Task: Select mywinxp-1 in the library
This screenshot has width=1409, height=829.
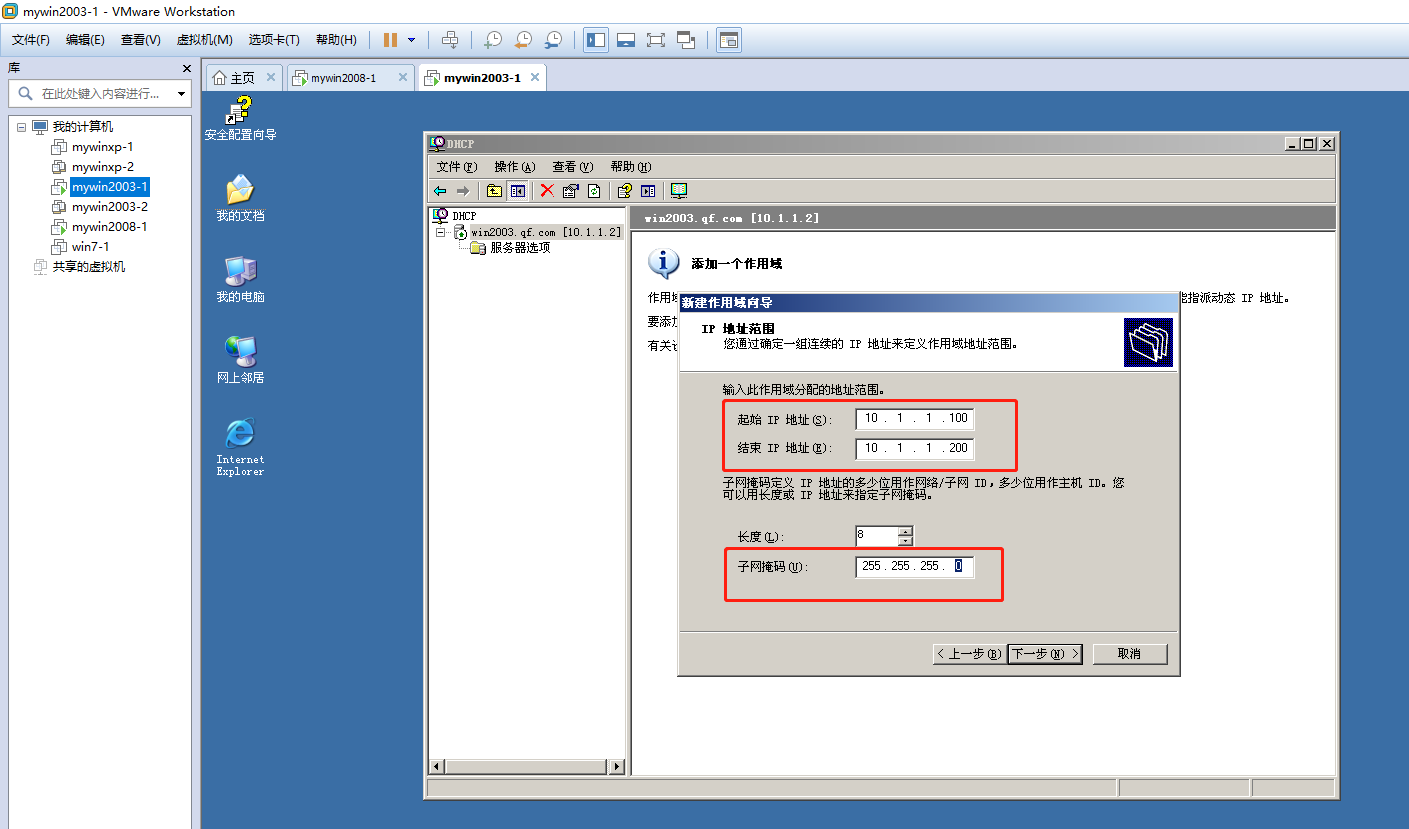Action: point(102,147)
